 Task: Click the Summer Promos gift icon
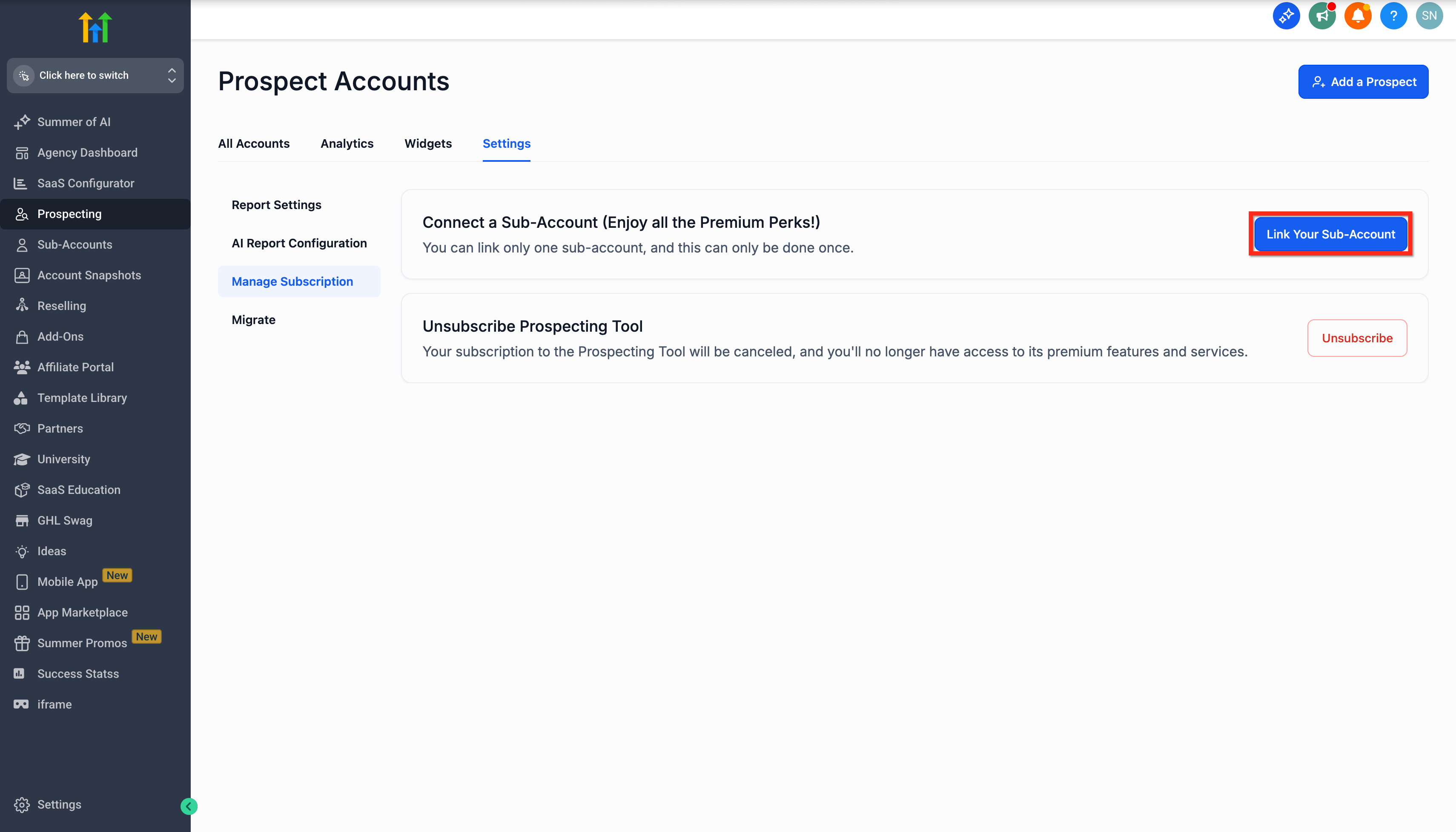pyautogui.click(x=22, y=643)
